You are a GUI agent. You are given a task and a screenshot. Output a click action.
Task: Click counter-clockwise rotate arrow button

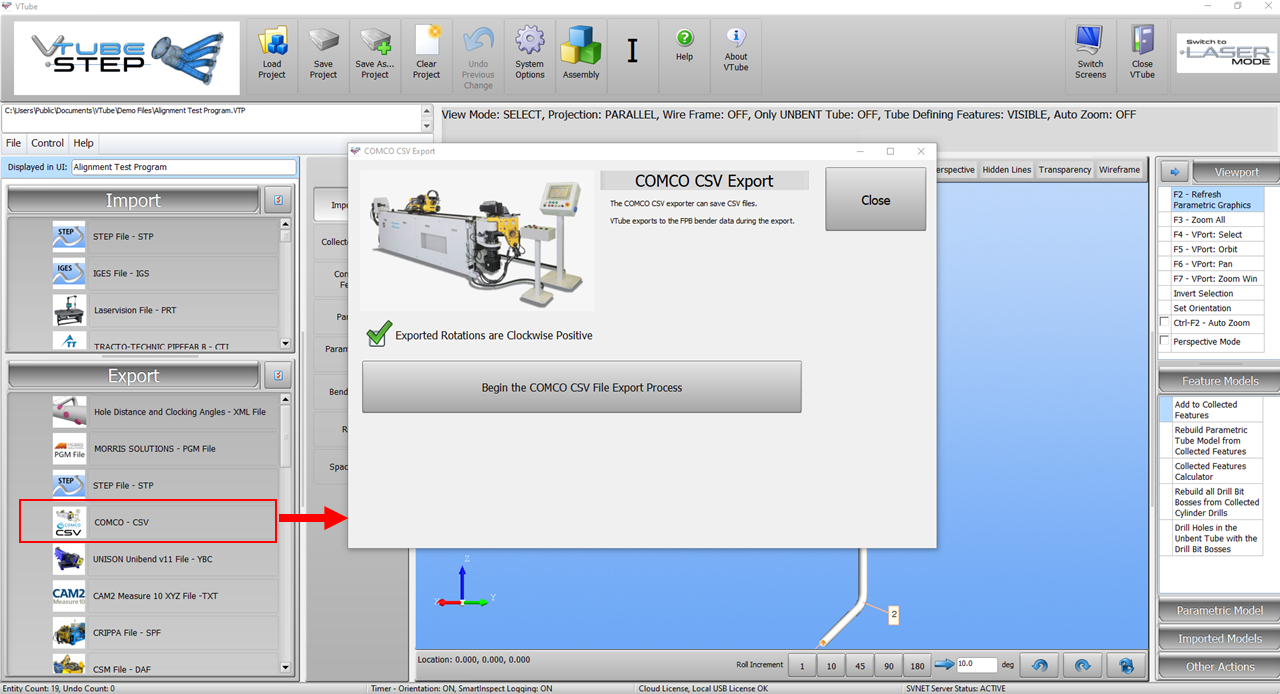click(1039, 665)
